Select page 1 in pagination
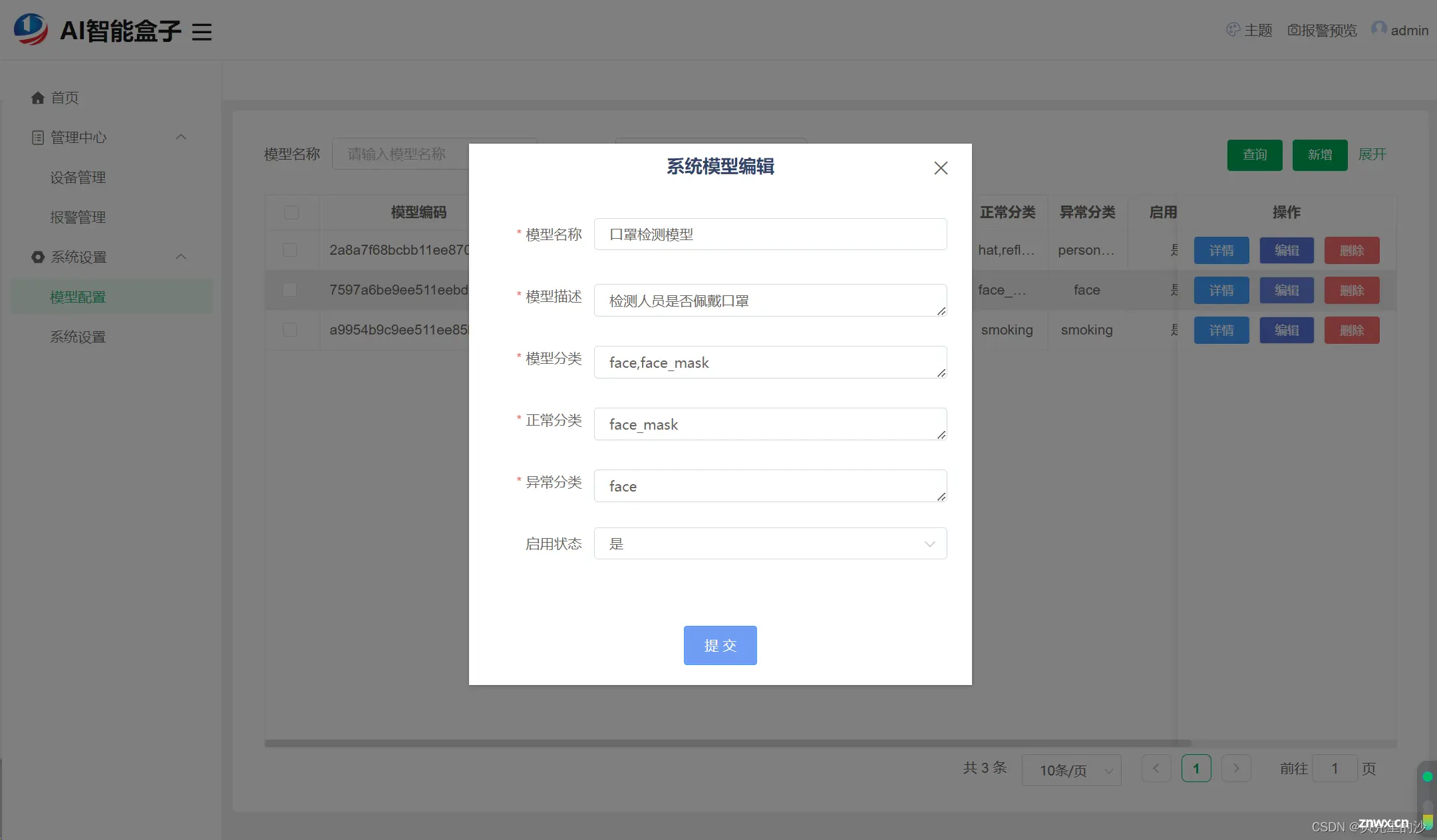Image resolution: width=1437 pixels, height=840 pixels. pyautogui.click(x=1196, y=769)
